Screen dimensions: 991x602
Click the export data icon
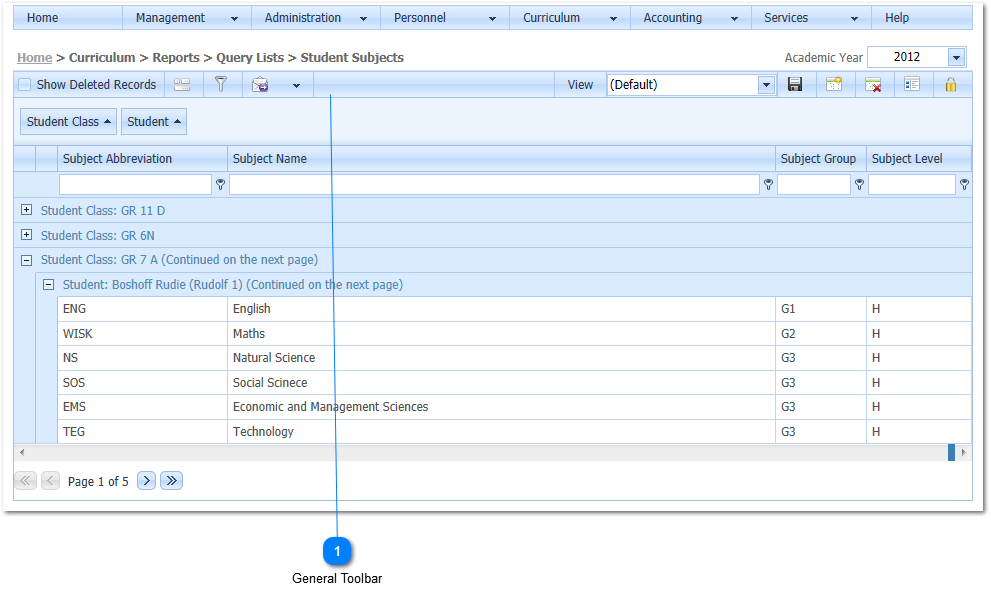(x=260, y=85)
